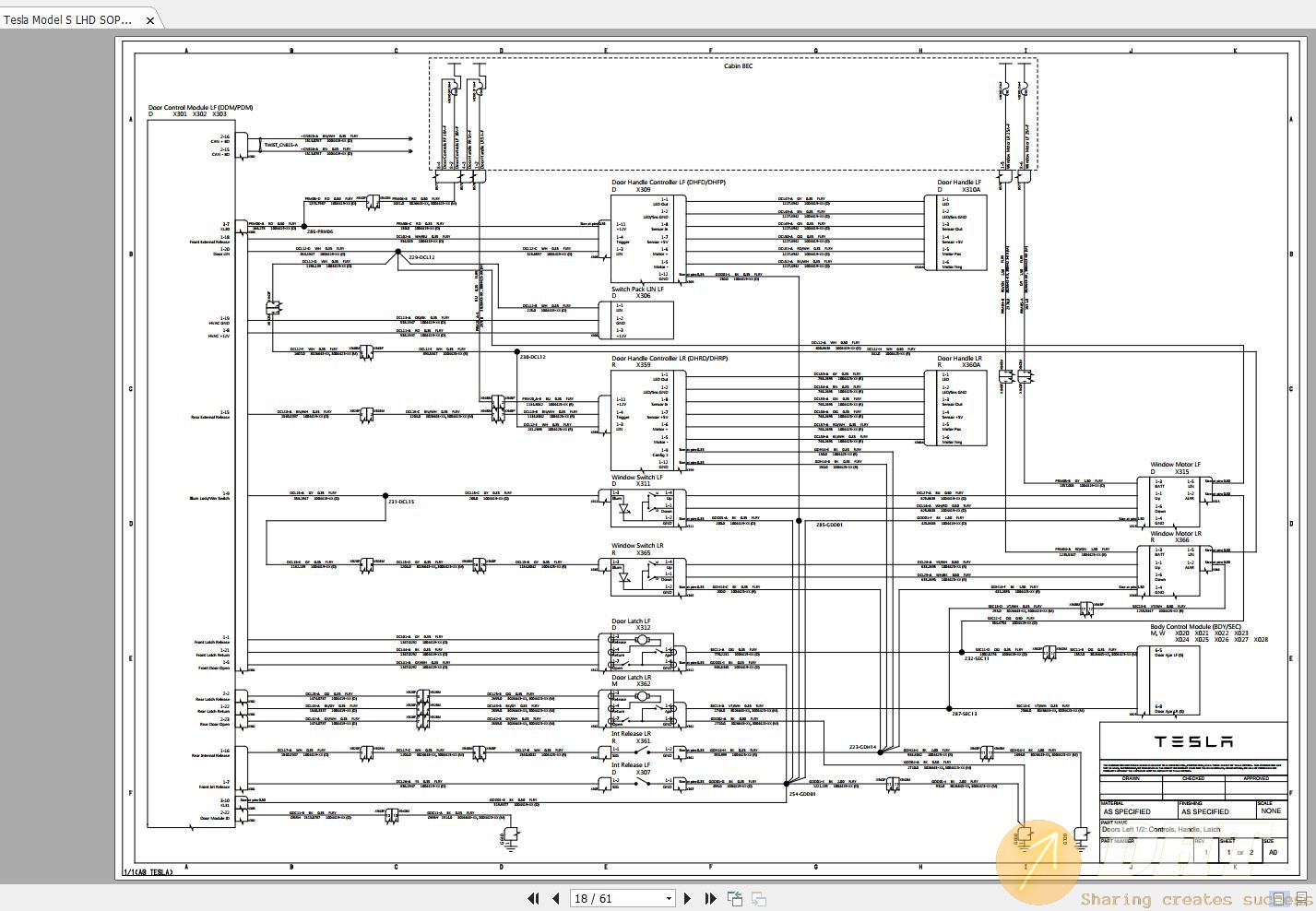Screen dimensions: 1316x911
Task: Go to the first page of the document
Action: [x=533, y=898]
